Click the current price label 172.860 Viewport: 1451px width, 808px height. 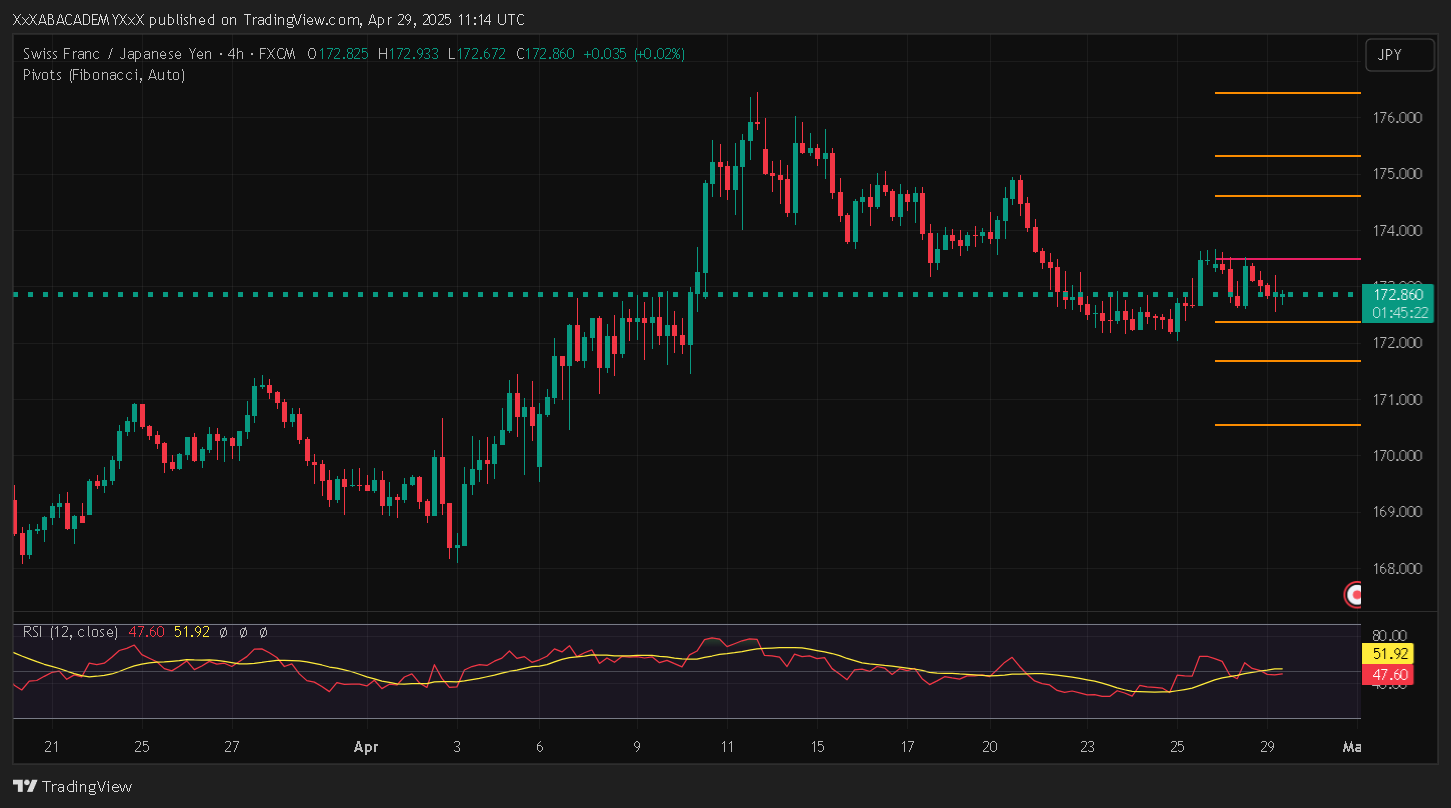1398,295
